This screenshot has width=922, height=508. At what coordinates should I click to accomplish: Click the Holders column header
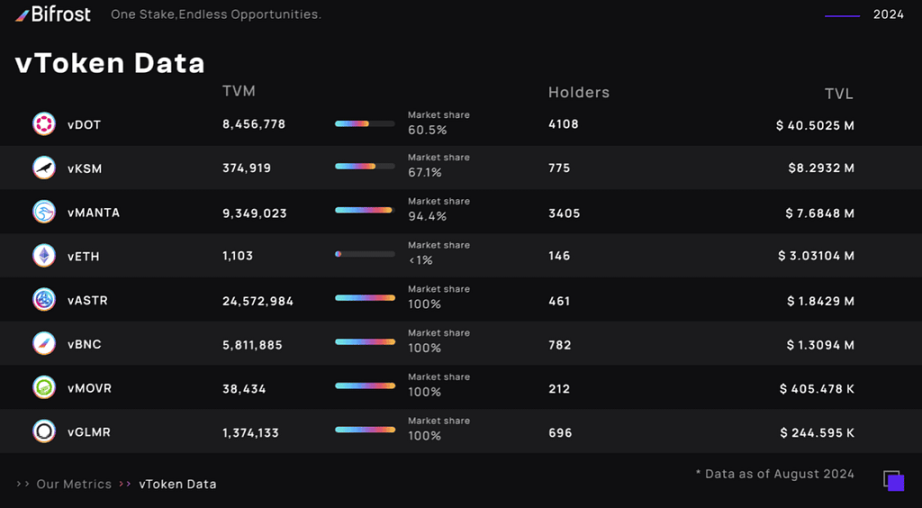(x=579, y=92)
